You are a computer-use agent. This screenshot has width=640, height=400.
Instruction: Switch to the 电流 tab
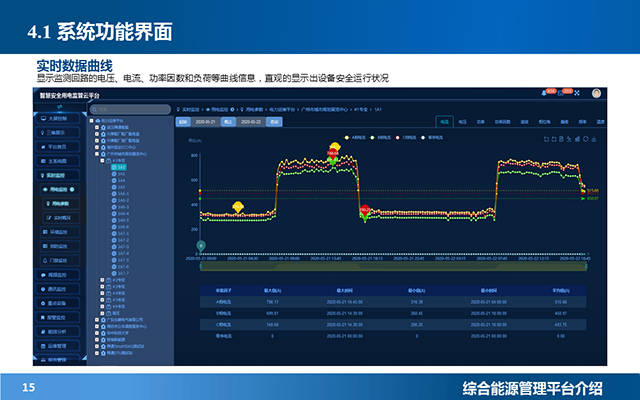[444, 122]
